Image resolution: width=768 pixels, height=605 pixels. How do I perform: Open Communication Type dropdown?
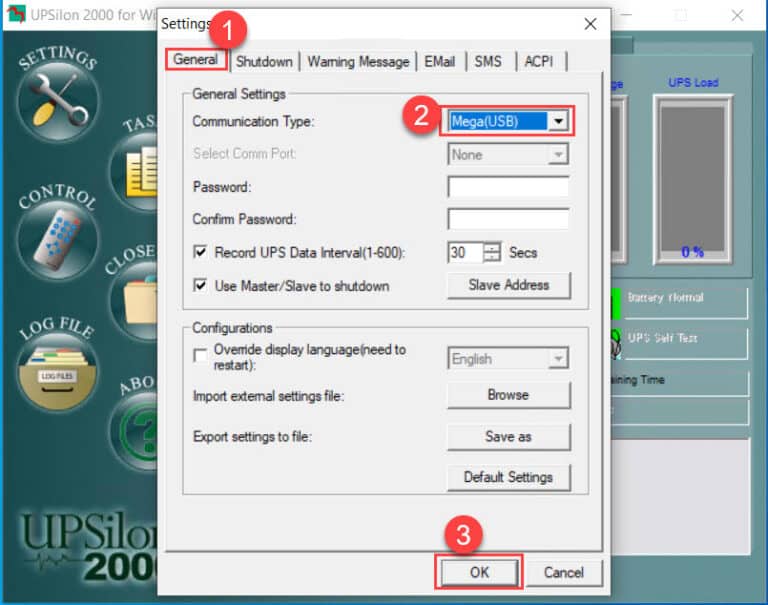(x=558, y=121)
